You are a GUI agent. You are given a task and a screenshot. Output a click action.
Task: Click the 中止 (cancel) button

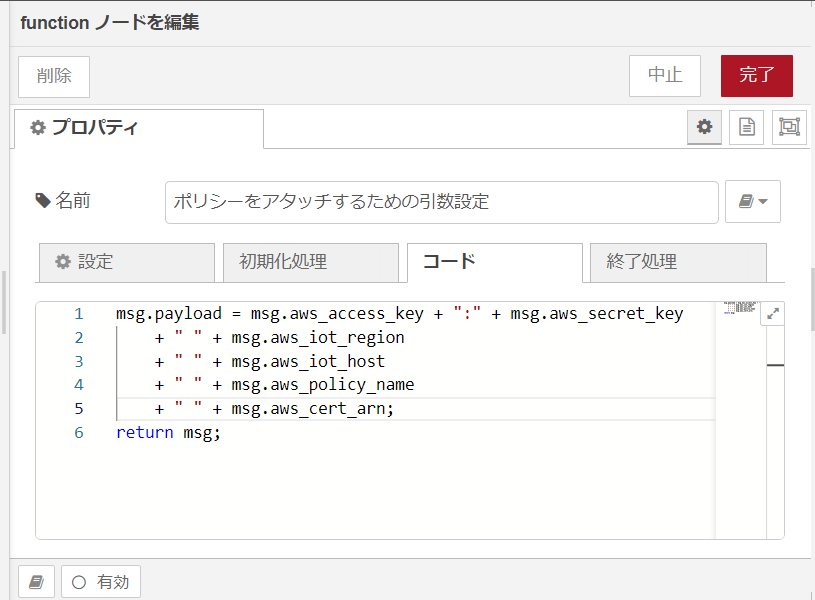(665, 76)
